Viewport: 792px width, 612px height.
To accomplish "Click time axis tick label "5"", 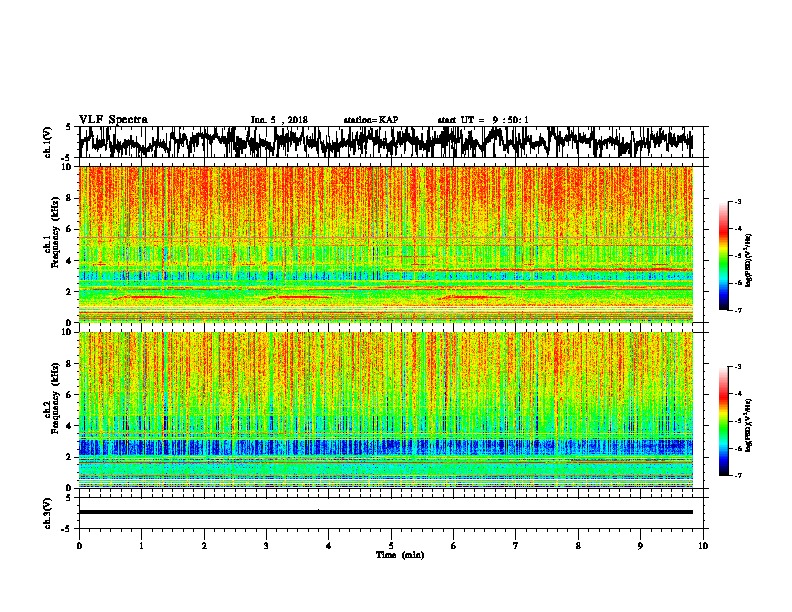I will pyautogui.click(x=391, y=546).
